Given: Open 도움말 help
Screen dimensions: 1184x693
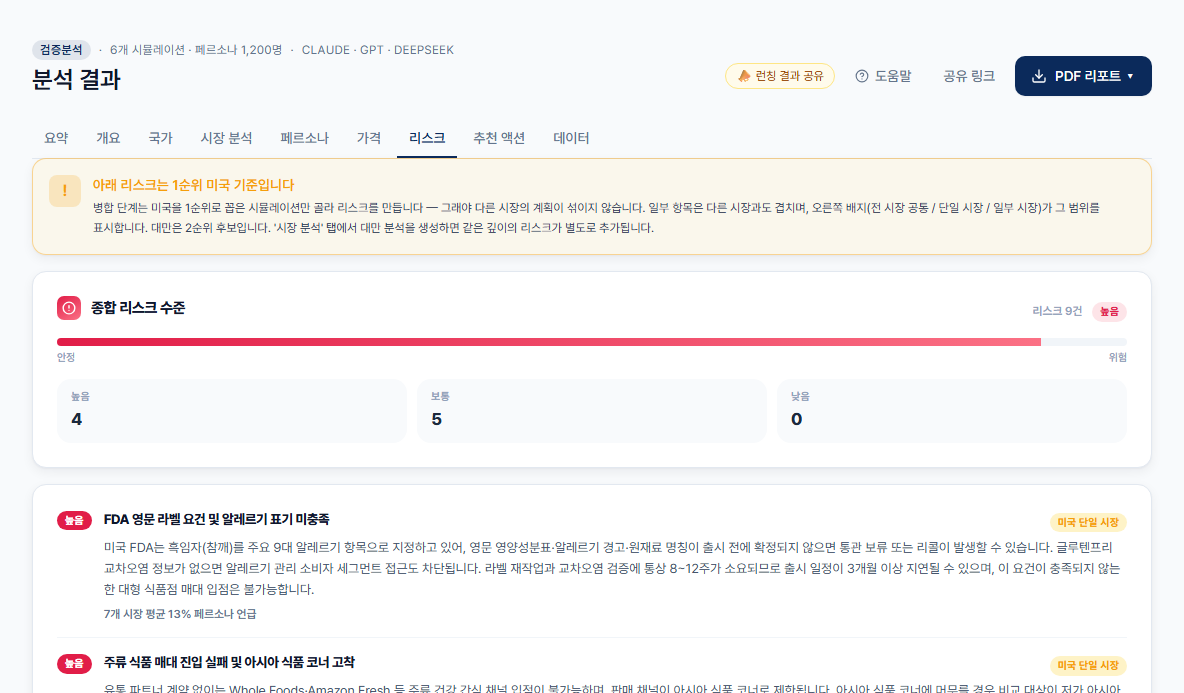Looking at the screenshot, I should point(883,76).
